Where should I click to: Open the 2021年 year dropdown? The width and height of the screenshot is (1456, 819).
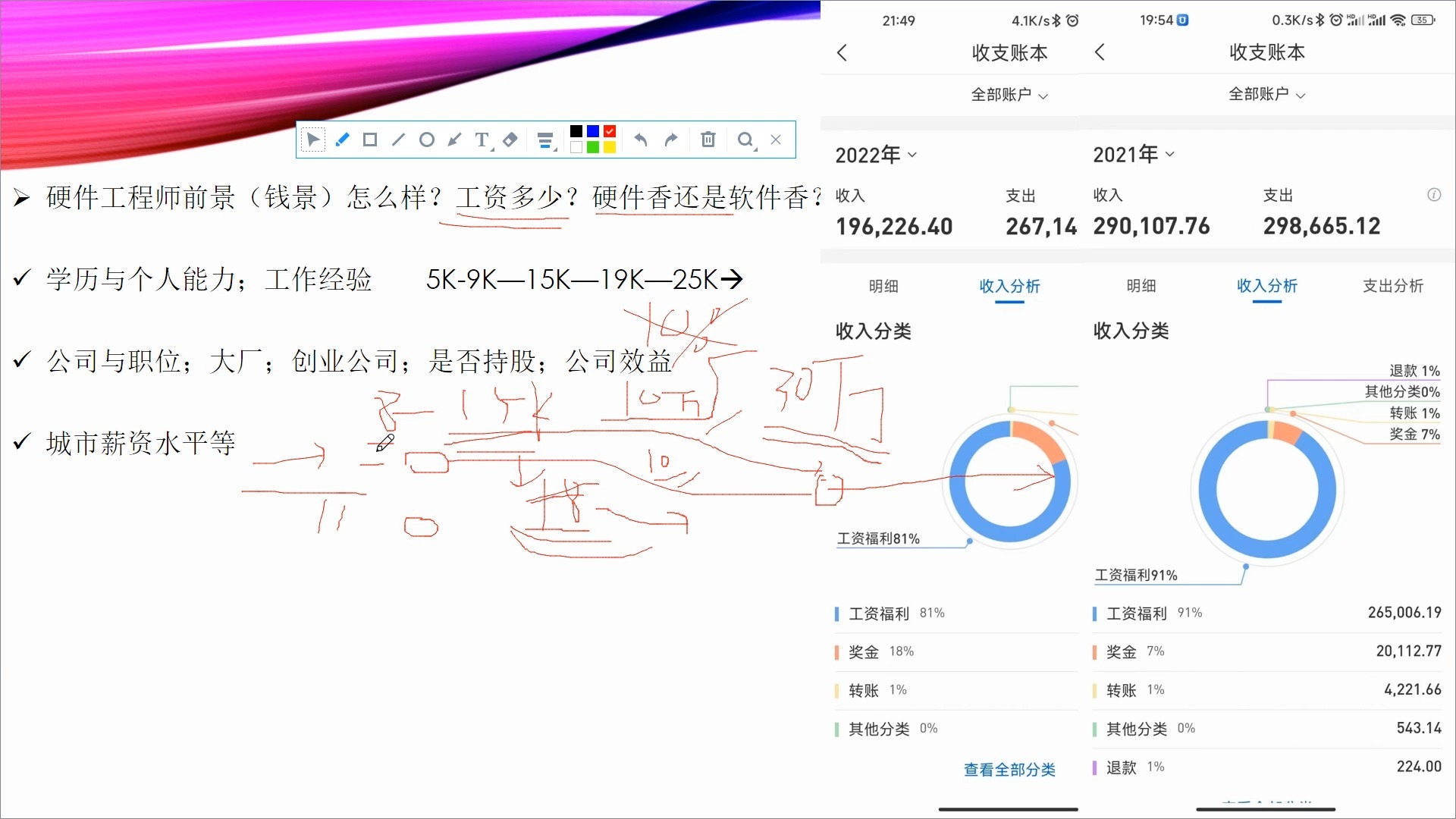coord(1133,154)
